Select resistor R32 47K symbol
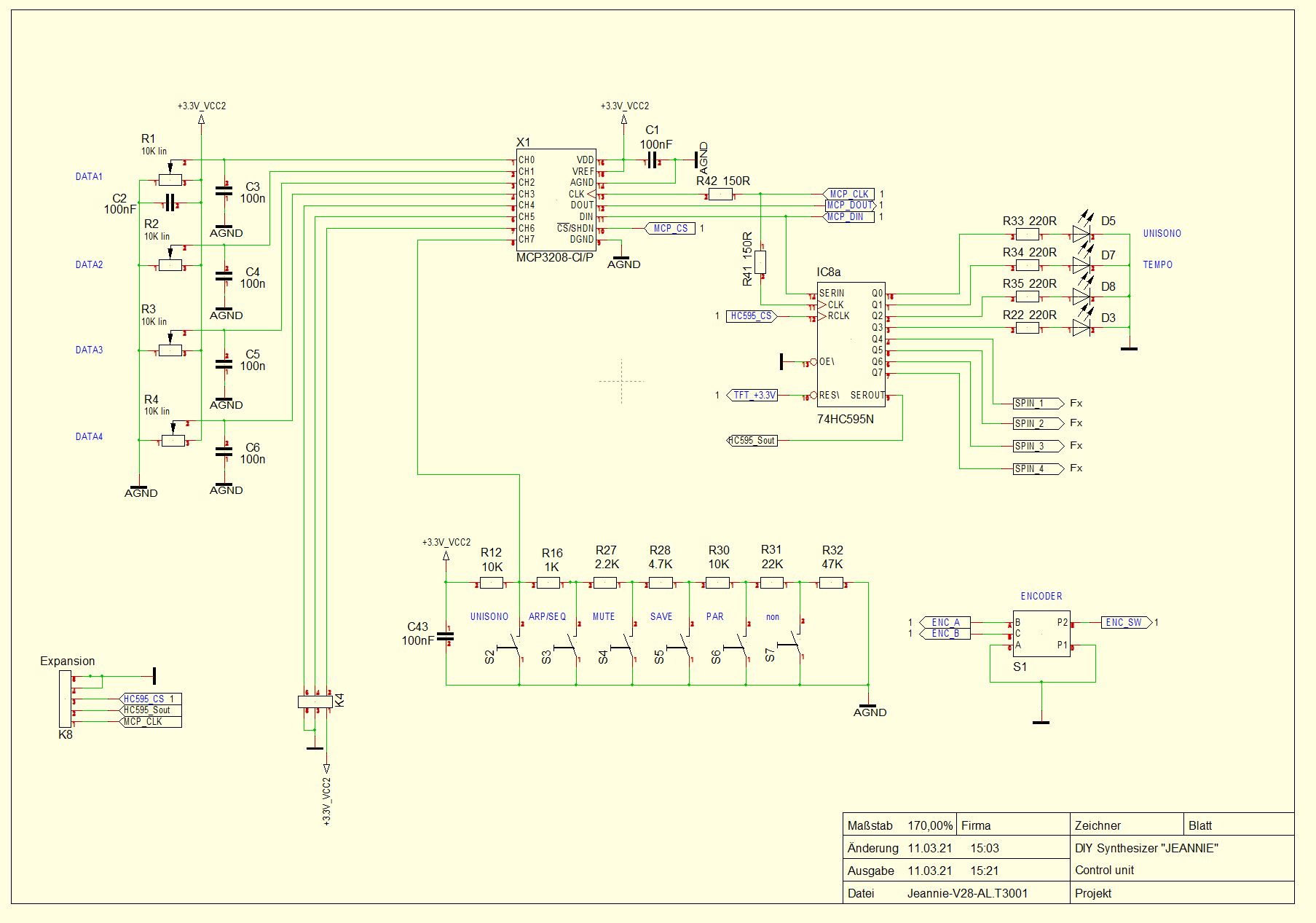 point(832,583)
